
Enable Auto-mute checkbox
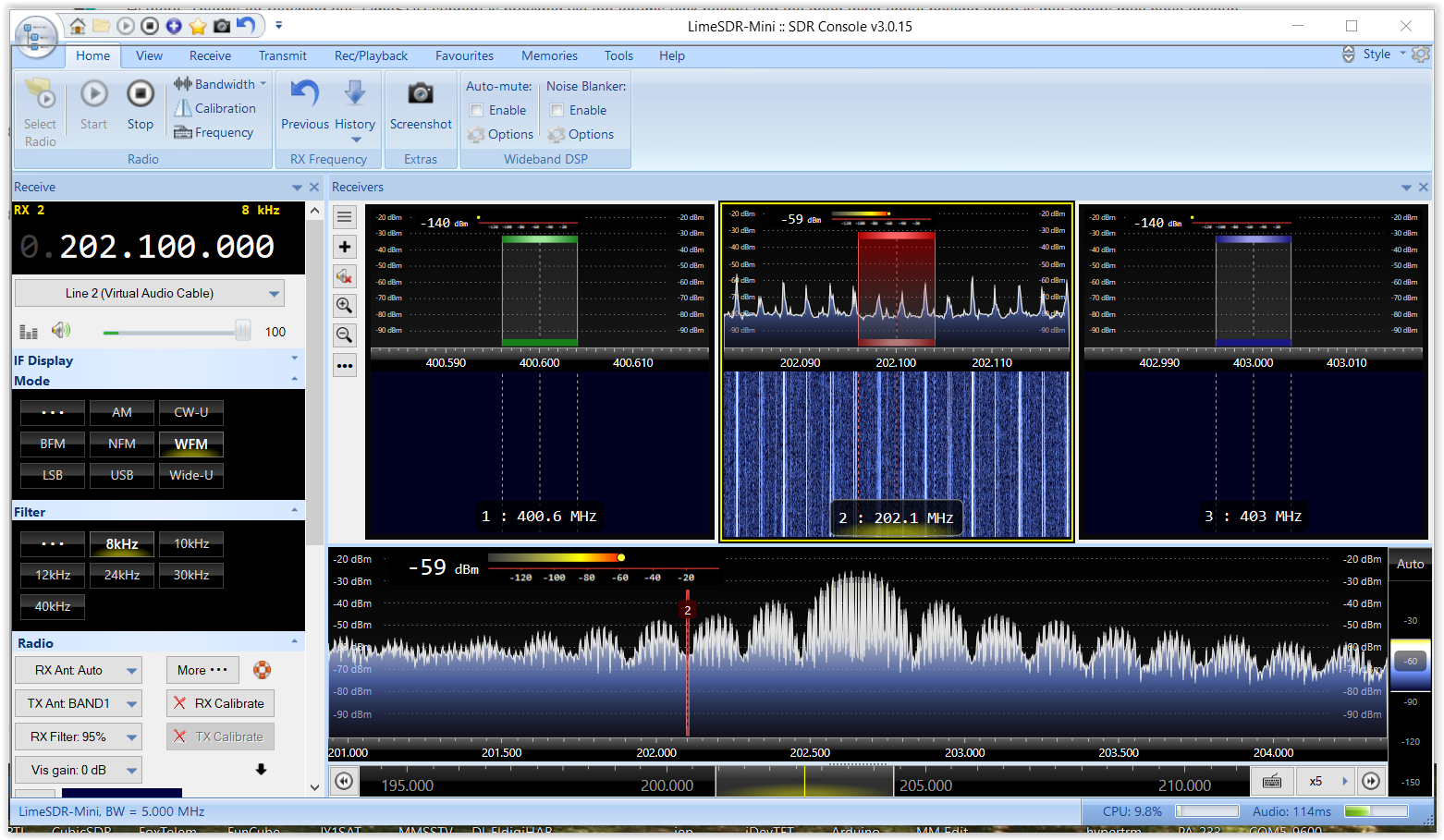[477, 110]
